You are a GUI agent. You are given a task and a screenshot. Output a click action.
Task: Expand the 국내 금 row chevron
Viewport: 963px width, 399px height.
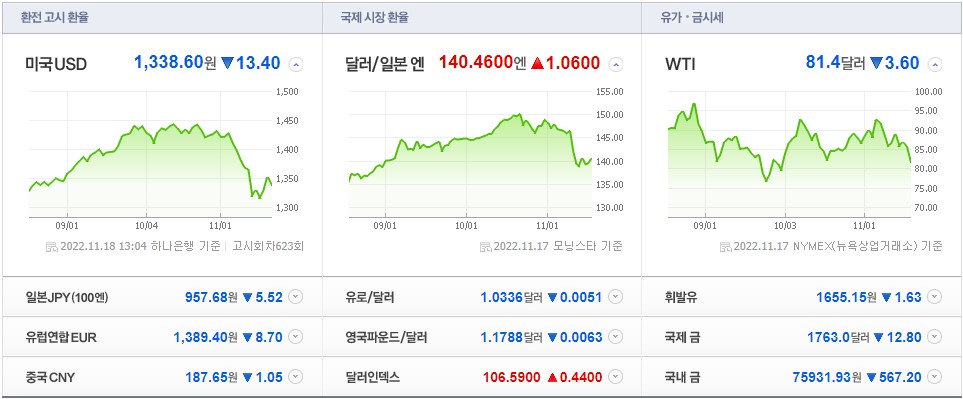tap(934, 377)
